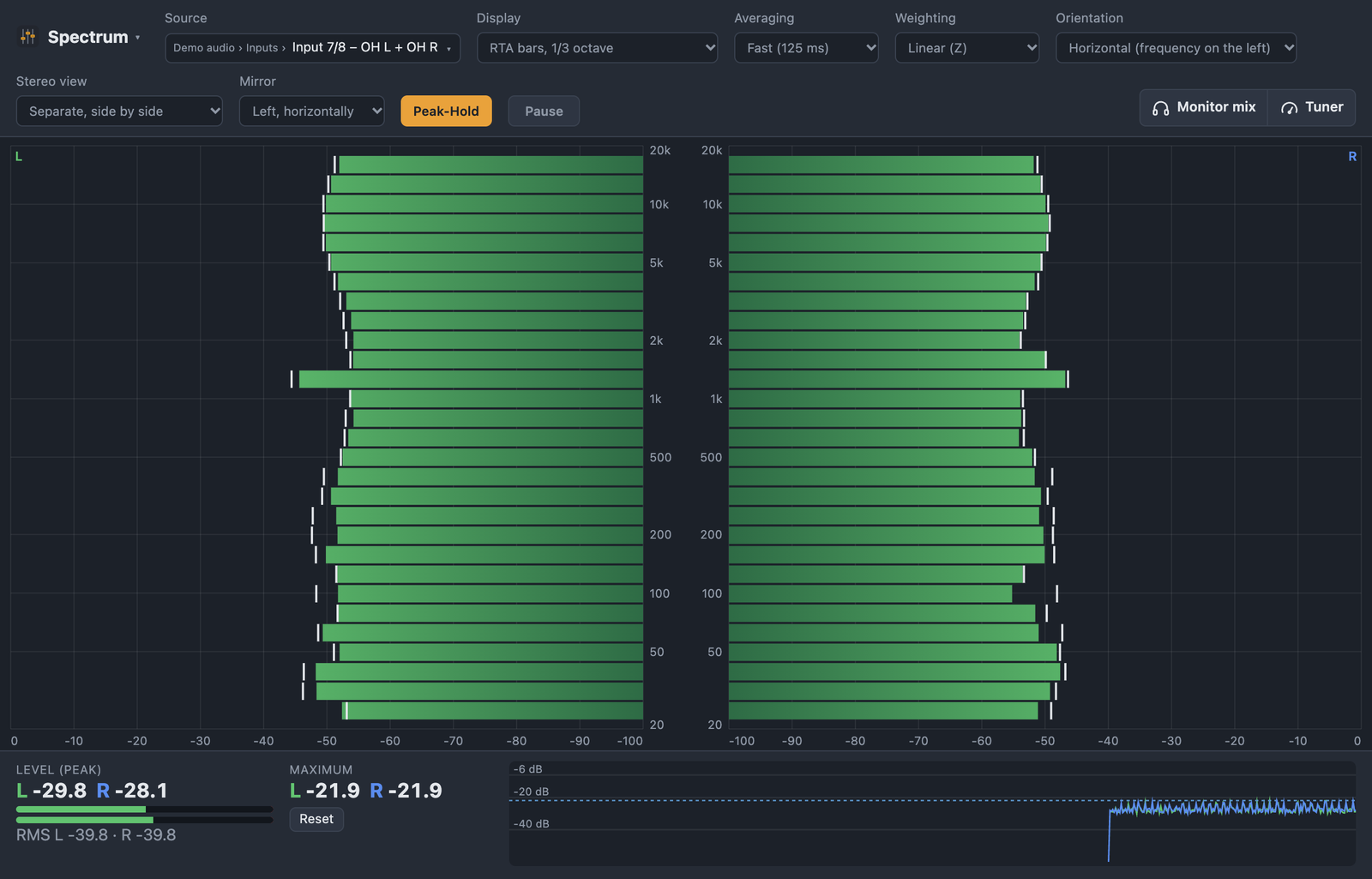1372x879 pixels.
Task: Change the Averaging setting dropdown
Action: (806, 48)
